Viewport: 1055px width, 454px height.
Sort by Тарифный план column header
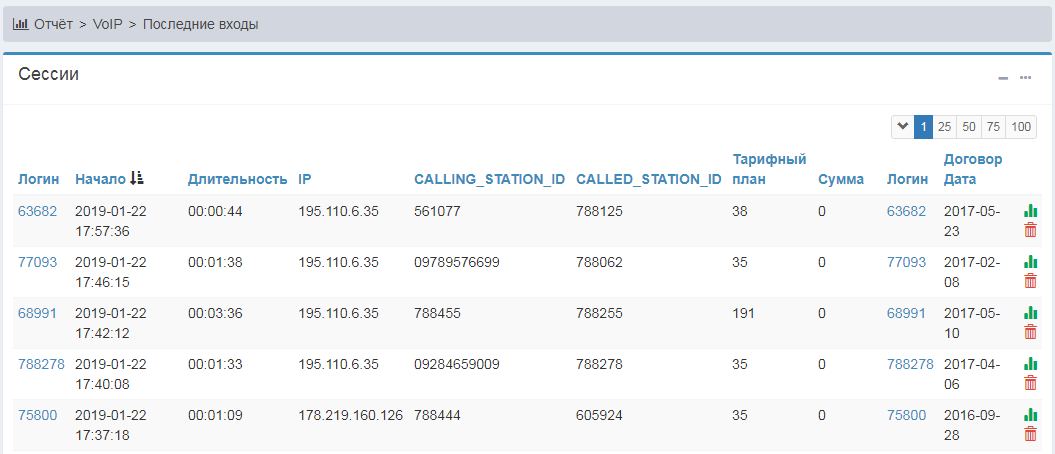click(769, 169)
